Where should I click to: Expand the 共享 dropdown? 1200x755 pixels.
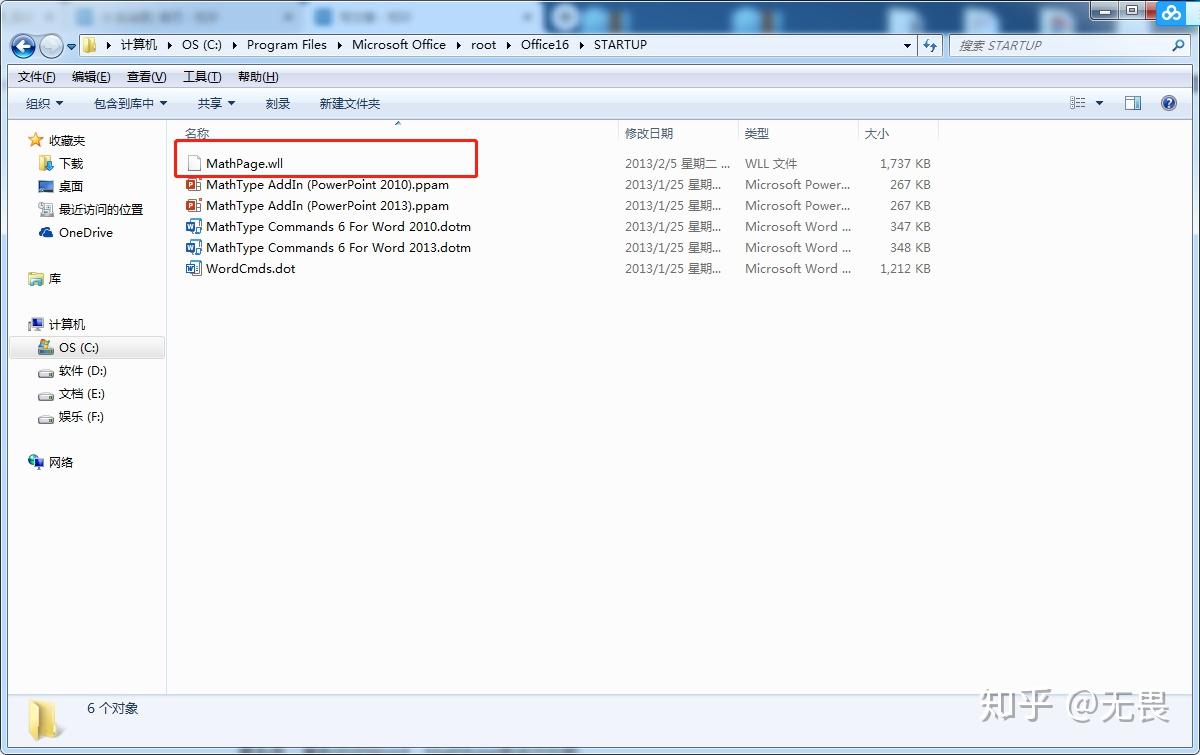click(x=216, y=103)
